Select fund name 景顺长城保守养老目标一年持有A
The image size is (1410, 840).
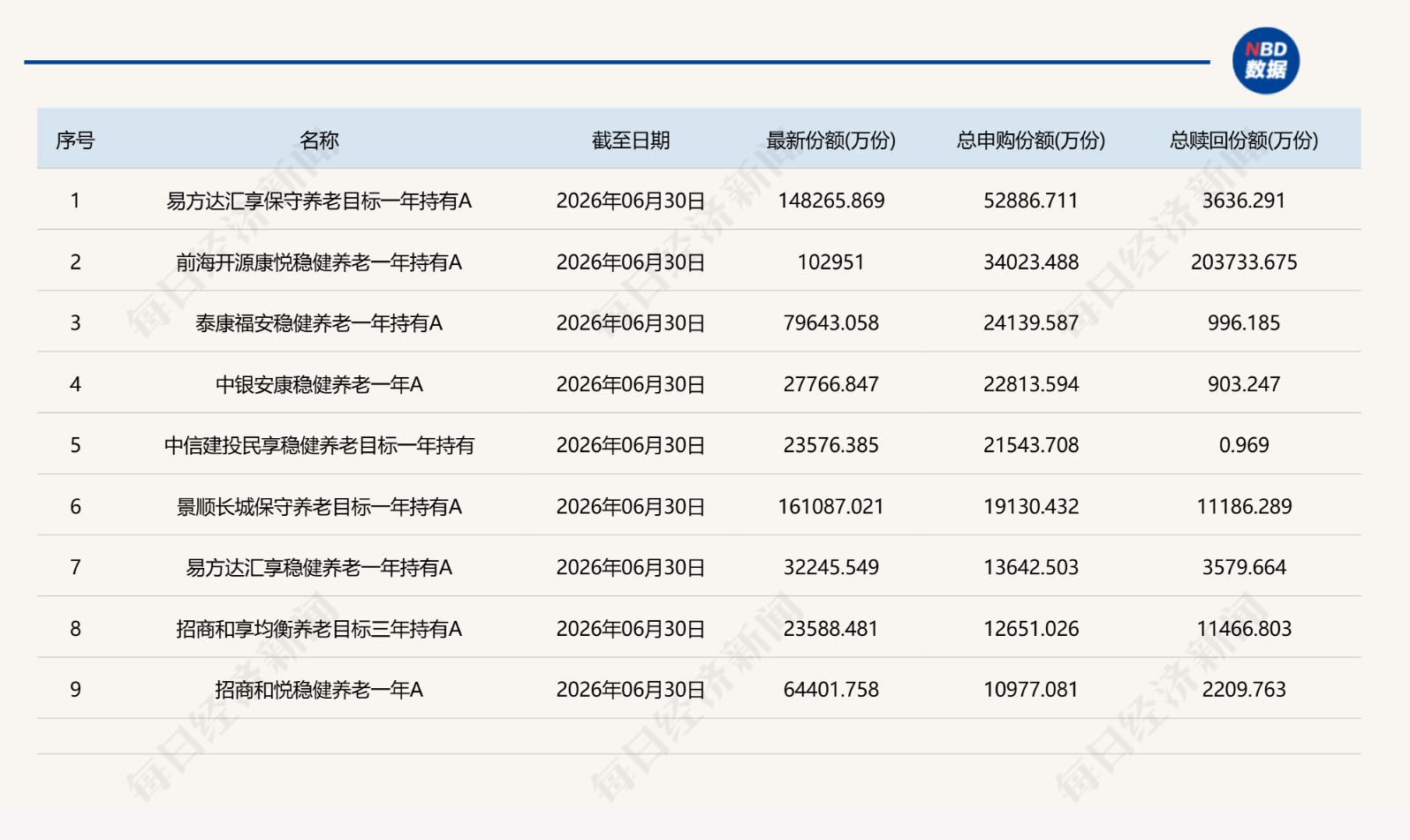point(319,507)
